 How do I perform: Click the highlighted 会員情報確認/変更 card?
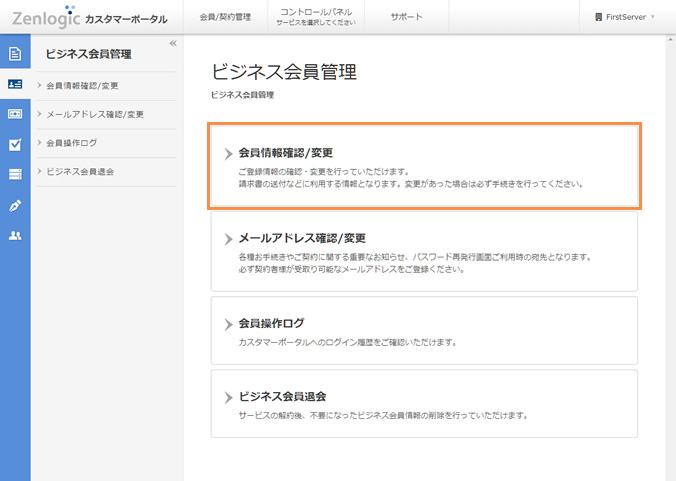(424, 167)
